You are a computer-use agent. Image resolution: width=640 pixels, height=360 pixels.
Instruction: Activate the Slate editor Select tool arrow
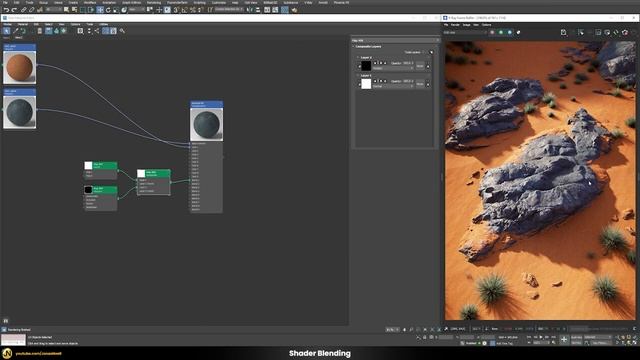click(x=7, y=31)
